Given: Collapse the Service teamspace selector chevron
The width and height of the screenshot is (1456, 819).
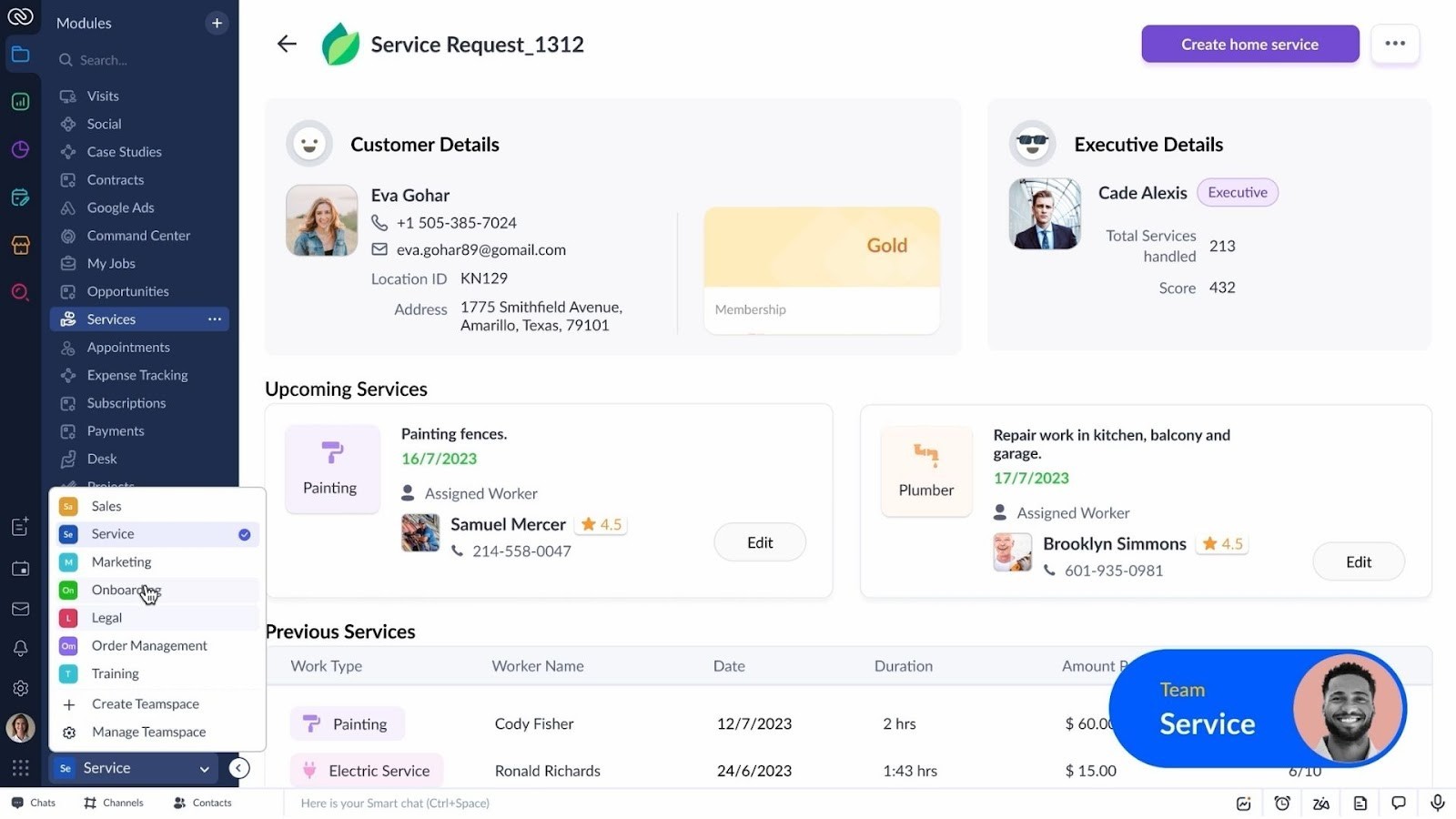Looking at the screenshot, I should coord(204,768).
